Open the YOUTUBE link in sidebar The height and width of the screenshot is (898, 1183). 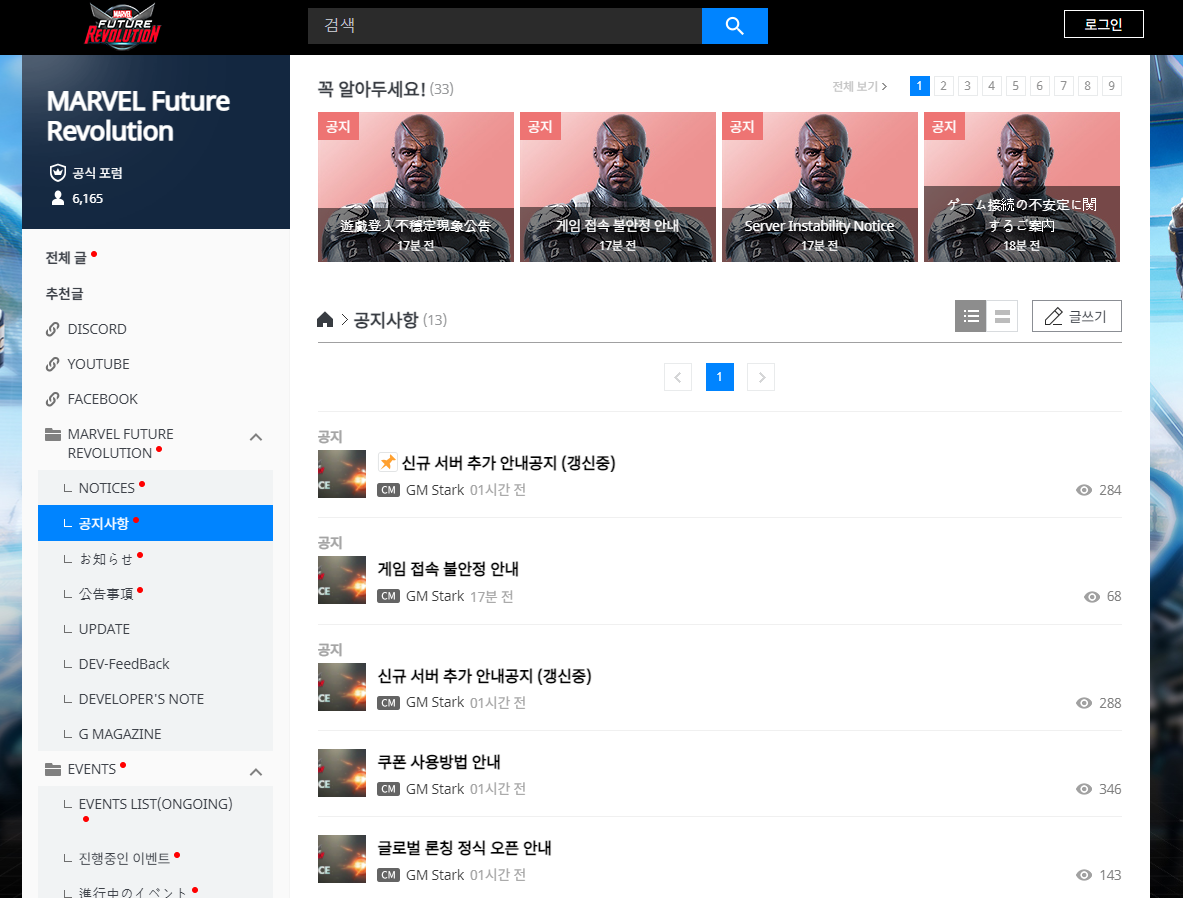click(98, 364)
